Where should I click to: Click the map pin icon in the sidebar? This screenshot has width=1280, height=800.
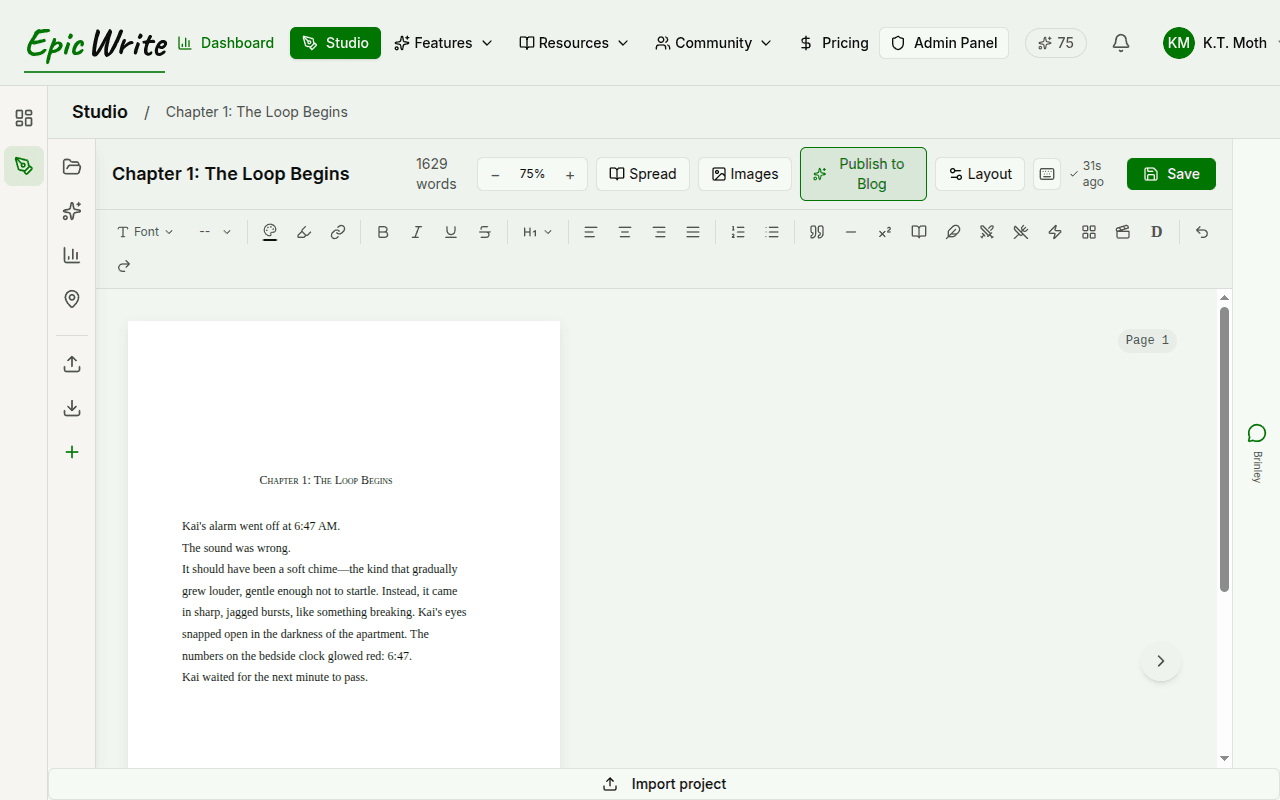[71, 299]
